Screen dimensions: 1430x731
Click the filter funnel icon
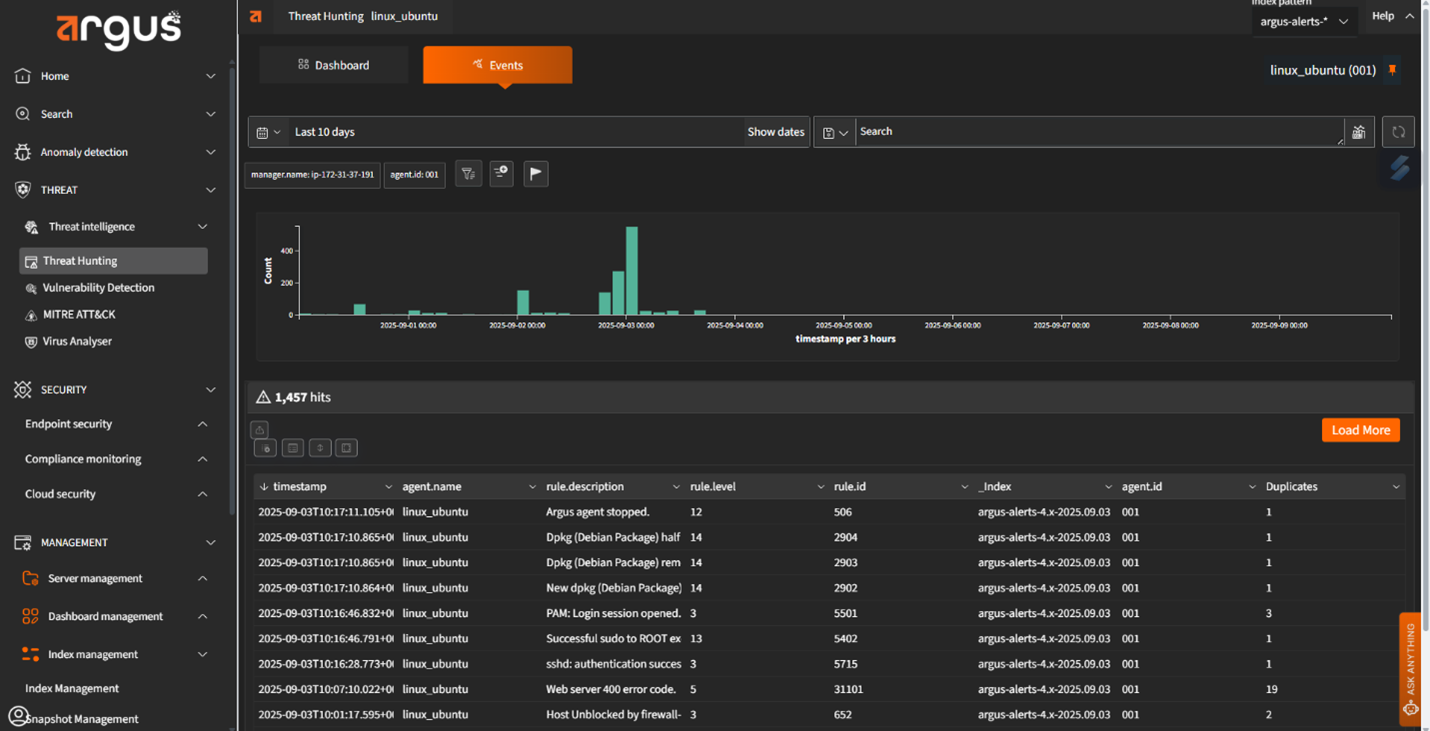pyautogui.click(x=468, y=174)
